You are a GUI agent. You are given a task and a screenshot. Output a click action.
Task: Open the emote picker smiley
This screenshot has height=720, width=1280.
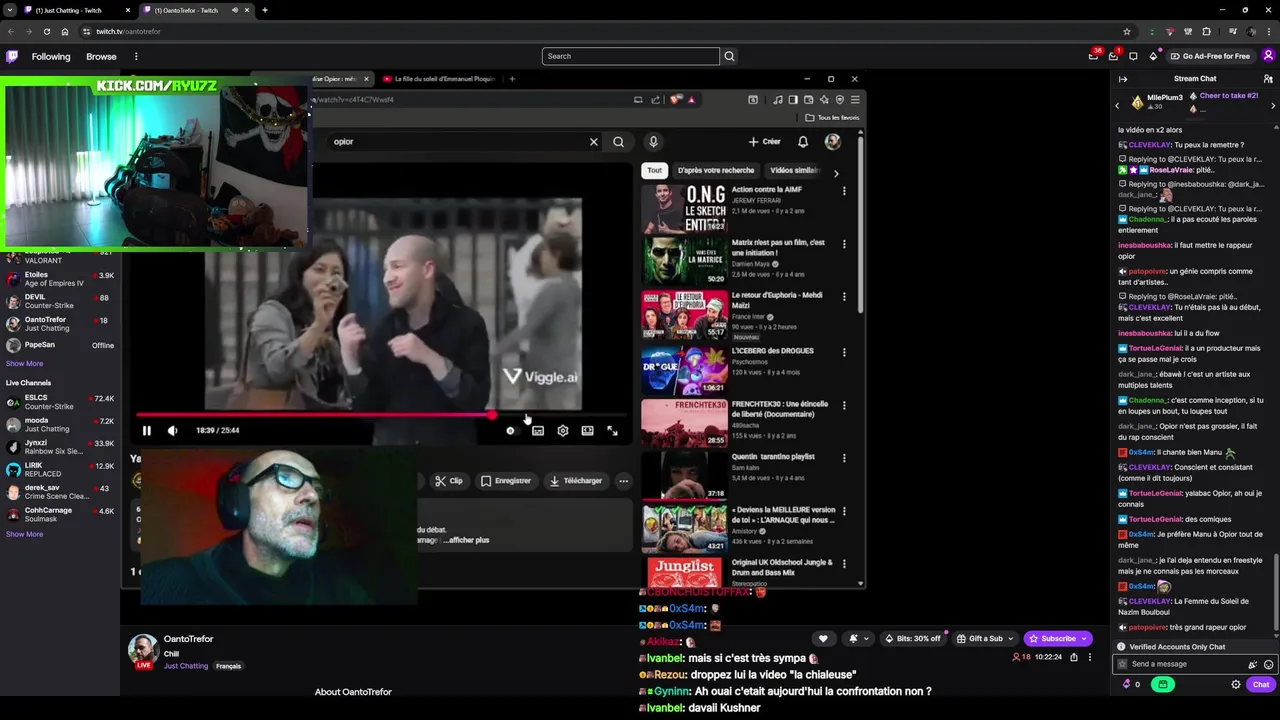pos(1268,664)
